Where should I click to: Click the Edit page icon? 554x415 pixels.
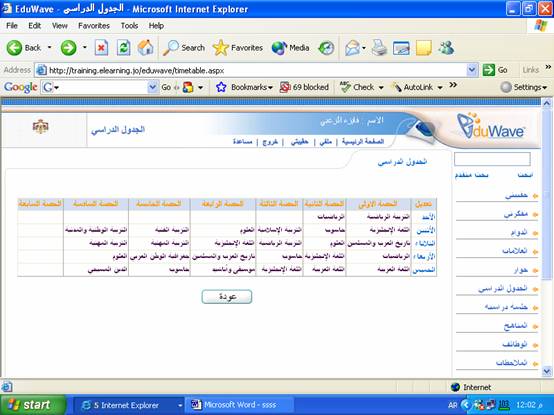(401, 48)
